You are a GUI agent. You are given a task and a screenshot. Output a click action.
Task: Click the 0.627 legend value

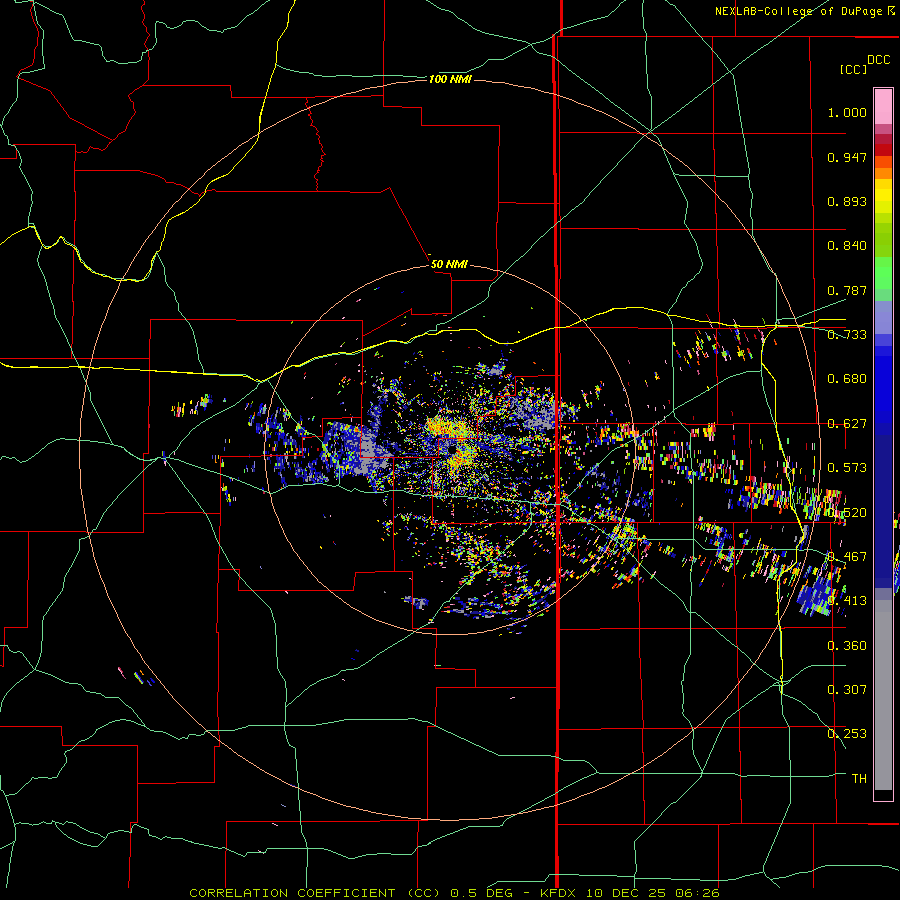(847, 424)
